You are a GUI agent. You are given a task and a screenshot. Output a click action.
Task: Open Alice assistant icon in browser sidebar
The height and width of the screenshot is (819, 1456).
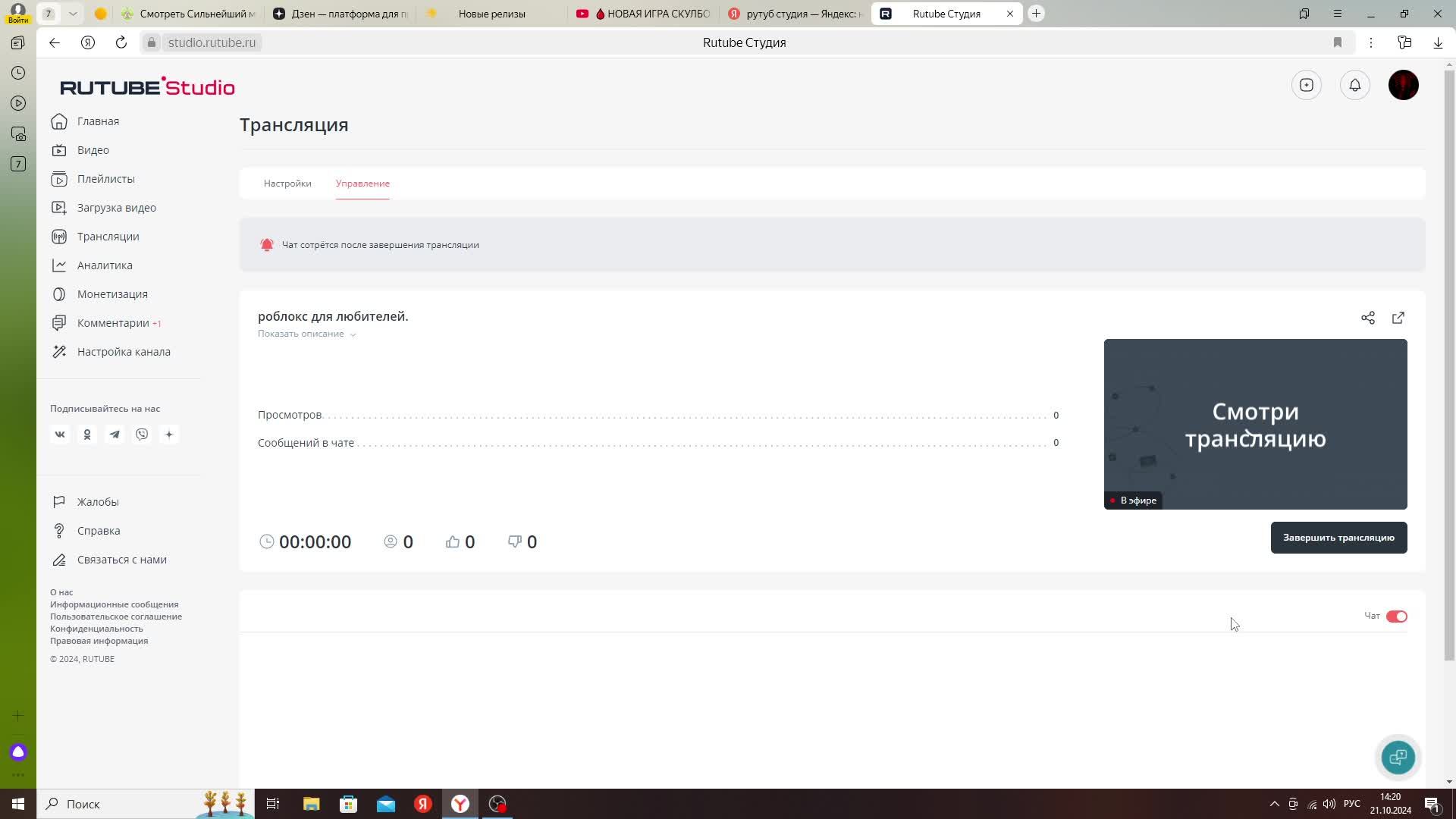click(x=18, y=752)
